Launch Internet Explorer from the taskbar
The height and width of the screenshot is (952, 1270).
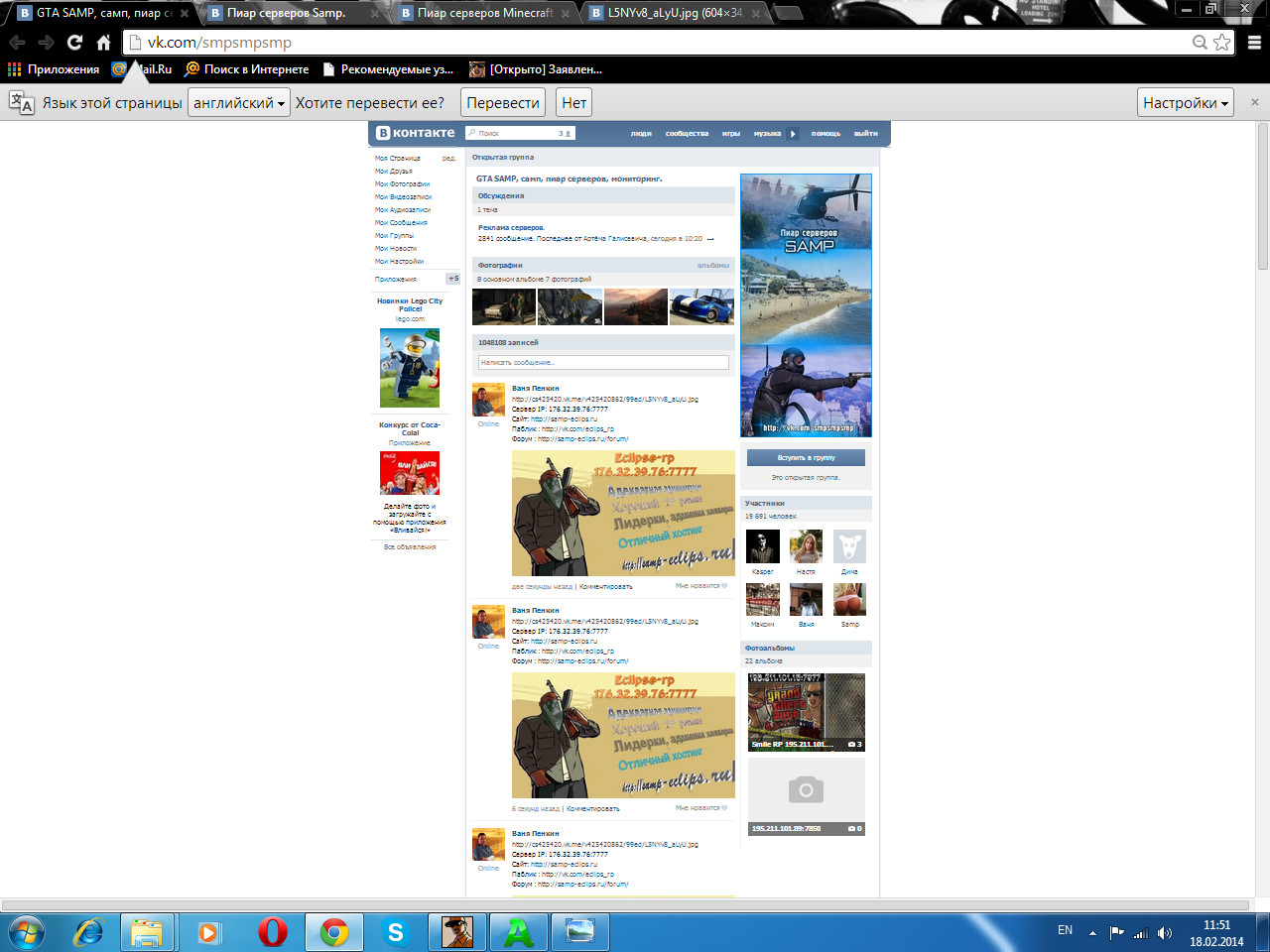tap(88, 933)
